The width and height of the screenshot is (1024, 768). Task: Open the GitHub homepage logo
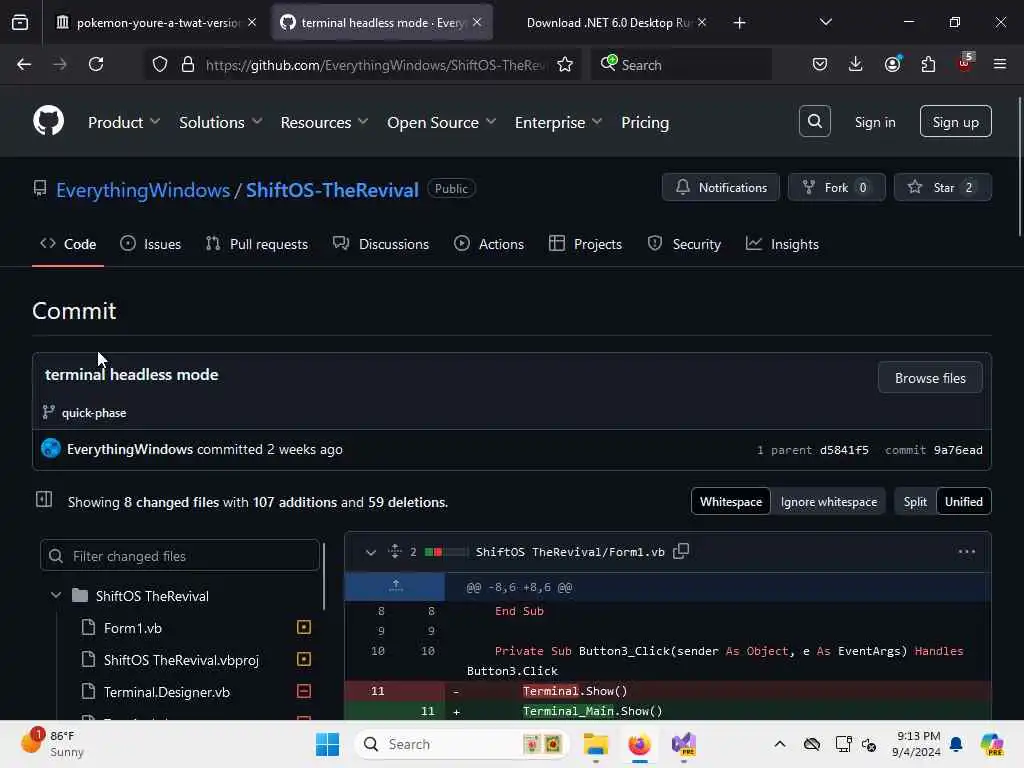point(48,121)
